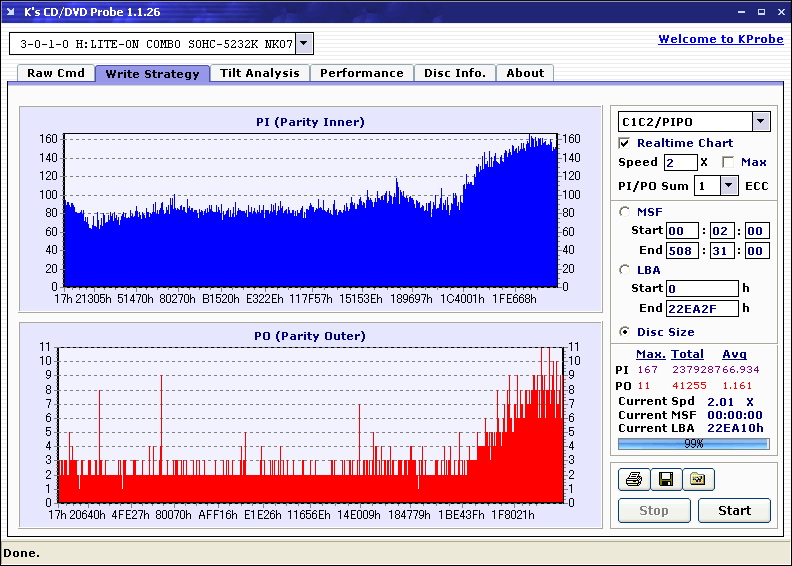Click the yellow icon right of the save button
The height and width of the screenshot is (566, 792).
(698, 480)
